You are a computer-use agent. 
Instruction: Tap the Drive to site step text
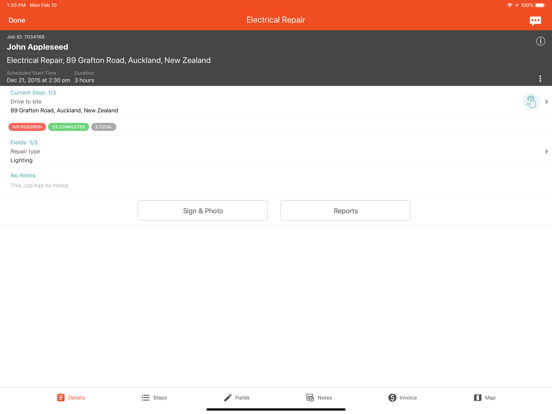pos(26,101)
